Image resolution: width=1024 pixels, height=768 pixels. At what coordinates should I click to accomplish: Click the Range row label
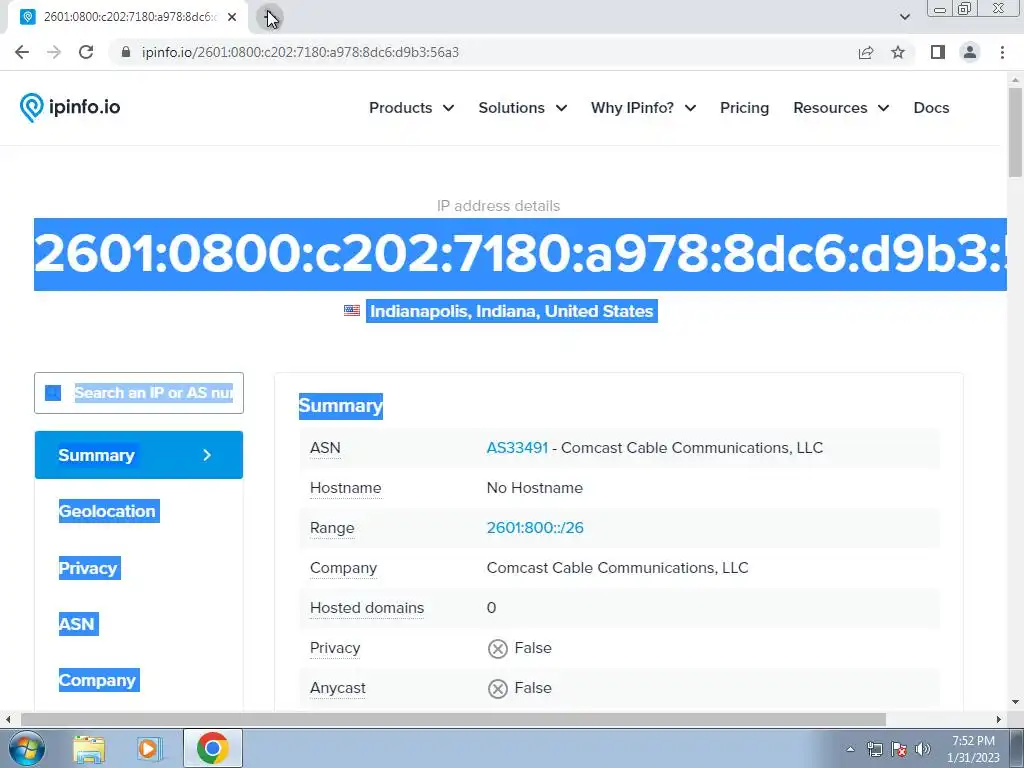click(332, 528)
